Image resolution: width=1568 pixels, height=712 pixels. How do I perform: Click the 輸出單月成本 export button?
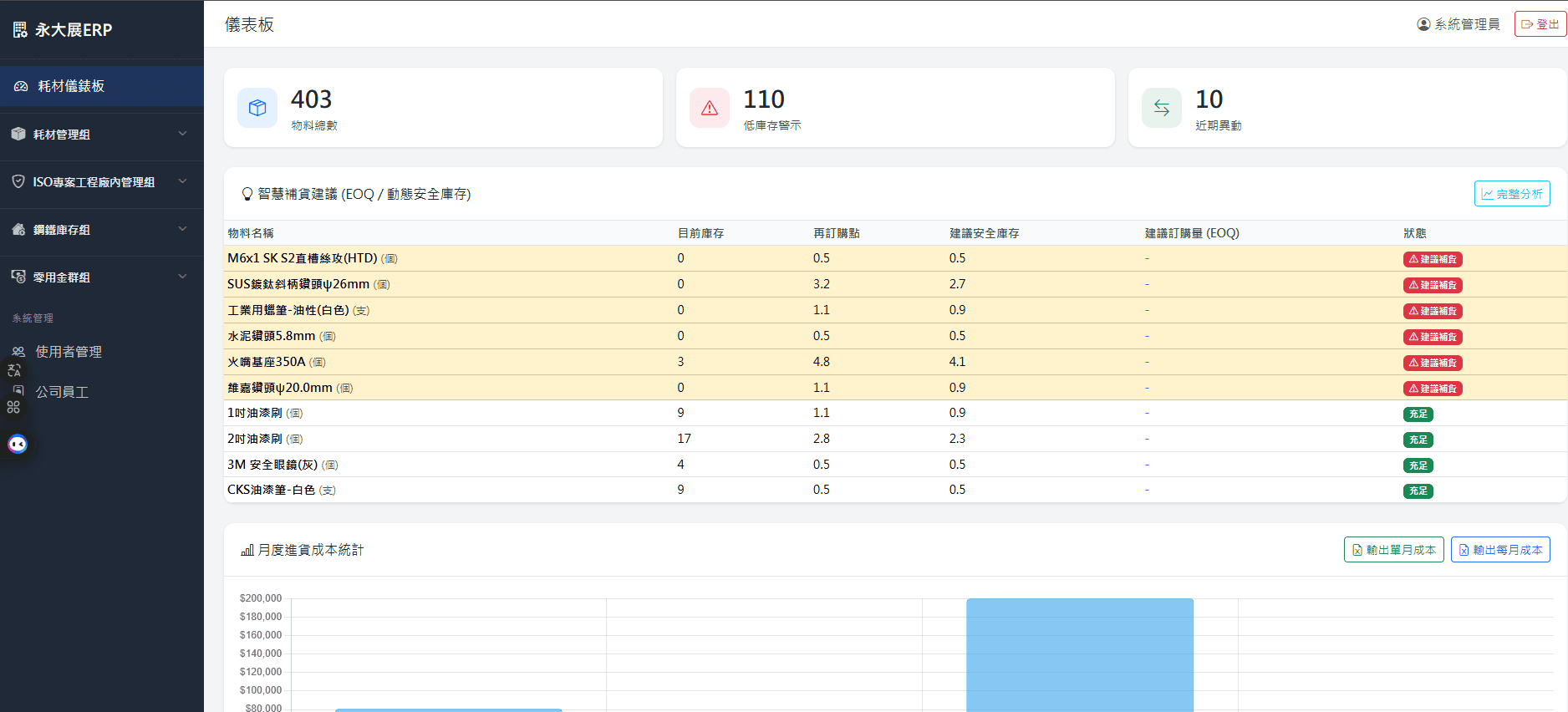pos(1394,550)
